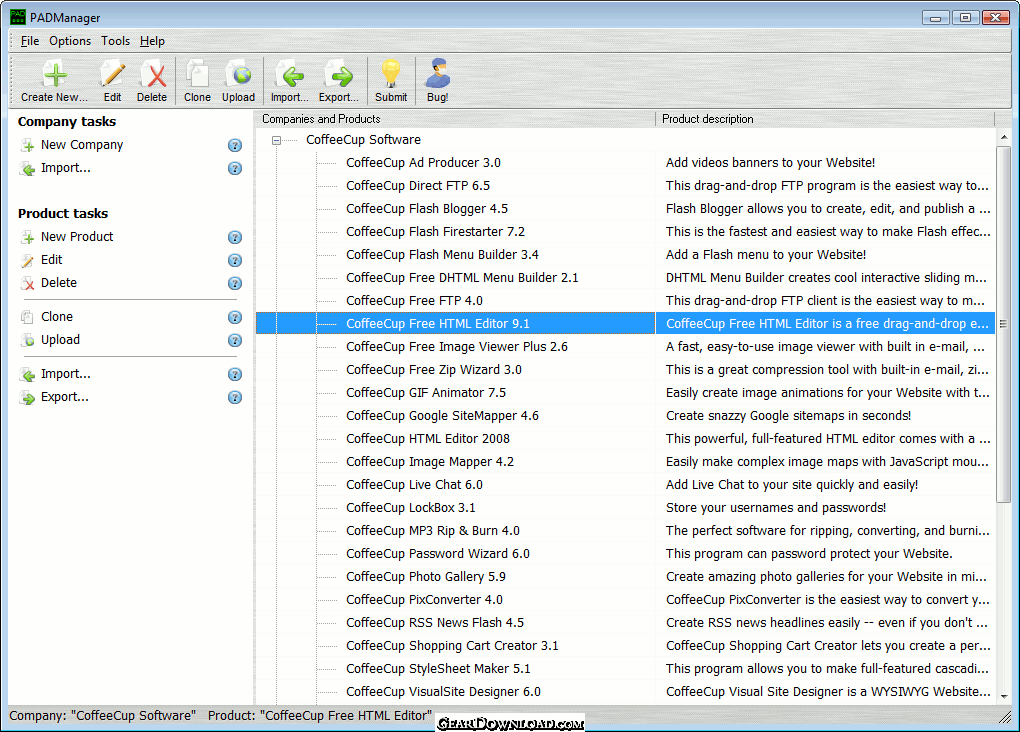Open the Help menu
Viewport: 1020px width, 732px height.
pyautogui.click(x=152, y=41)
